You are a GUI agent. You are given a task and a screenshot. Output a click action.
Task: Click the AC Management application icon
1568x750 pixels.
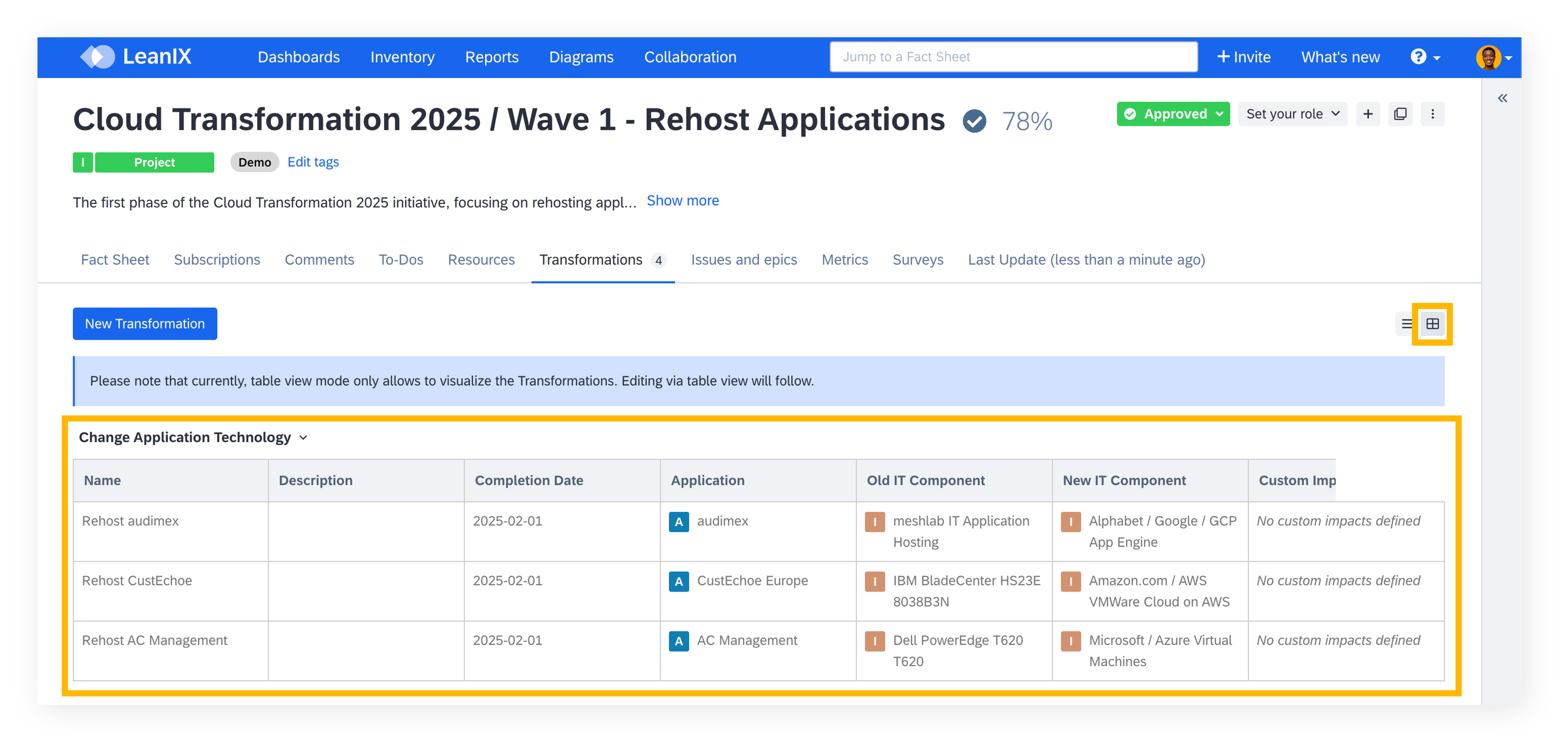point(679,641)
